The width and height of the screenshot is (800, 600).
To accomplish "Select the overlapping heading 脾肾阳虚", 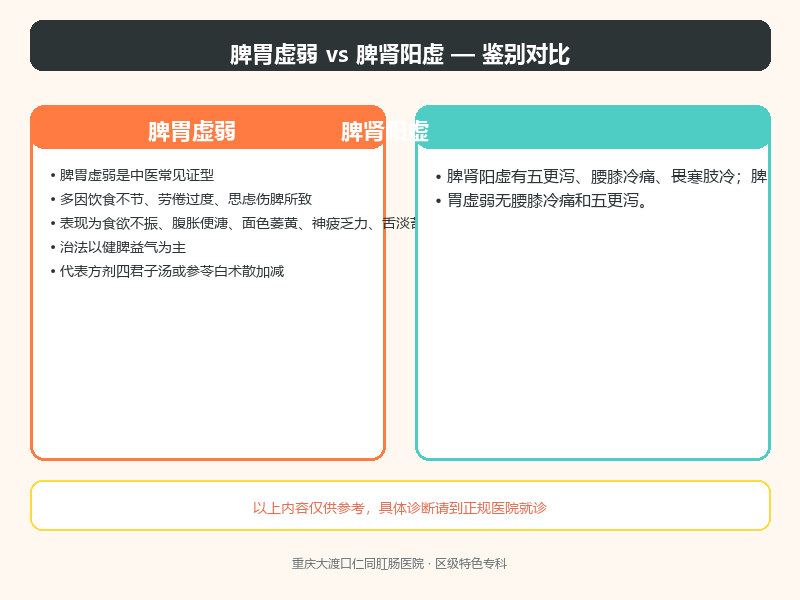I will click(385, 131).
